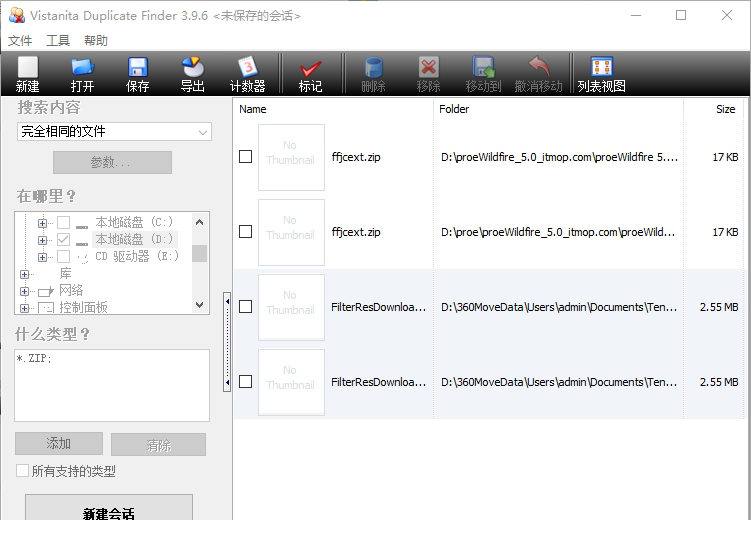Screen dimensions: 751x540
Task: Collapse the left panel using splitter arrows
Action: [227, 342]
